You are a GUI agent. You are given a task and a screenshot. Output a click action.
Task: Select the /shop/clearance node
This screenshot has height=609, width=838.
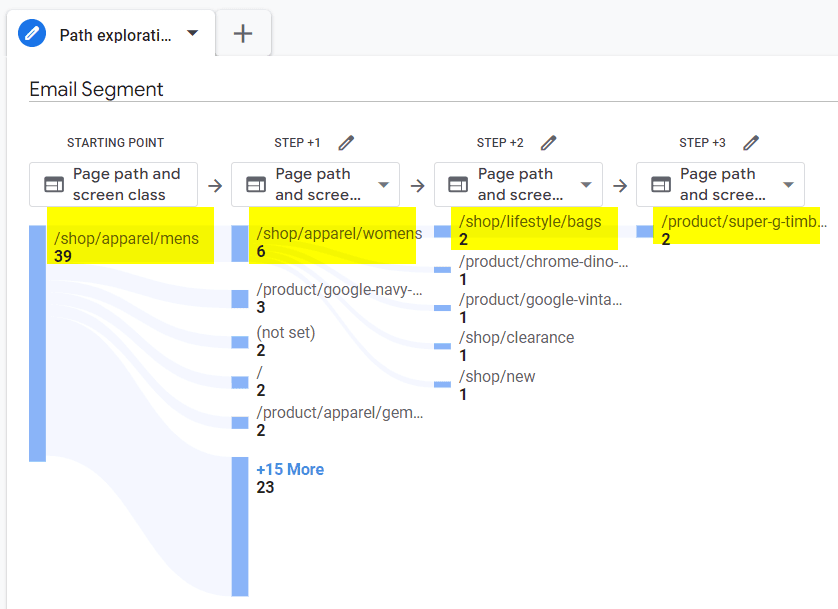516,338
